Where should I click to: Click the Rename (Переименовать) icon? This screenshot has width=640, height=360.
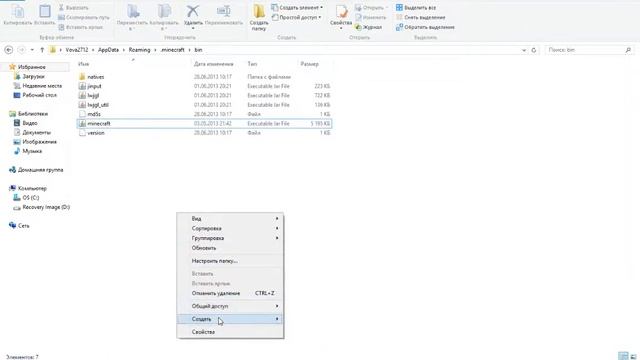pos(224,11)
